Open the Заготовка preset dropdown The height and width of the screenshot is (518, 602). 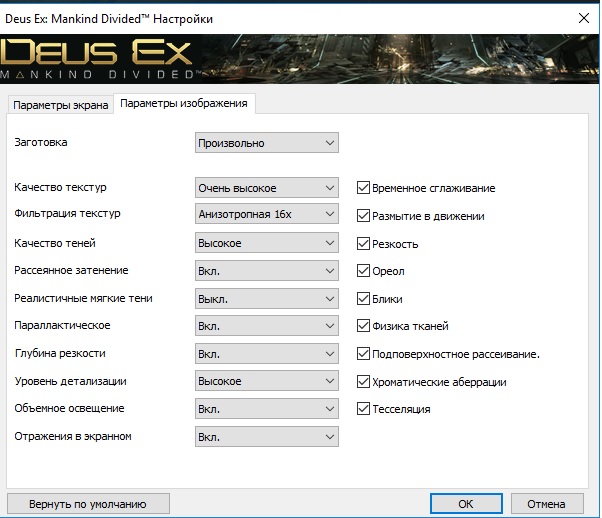point(266,143)
